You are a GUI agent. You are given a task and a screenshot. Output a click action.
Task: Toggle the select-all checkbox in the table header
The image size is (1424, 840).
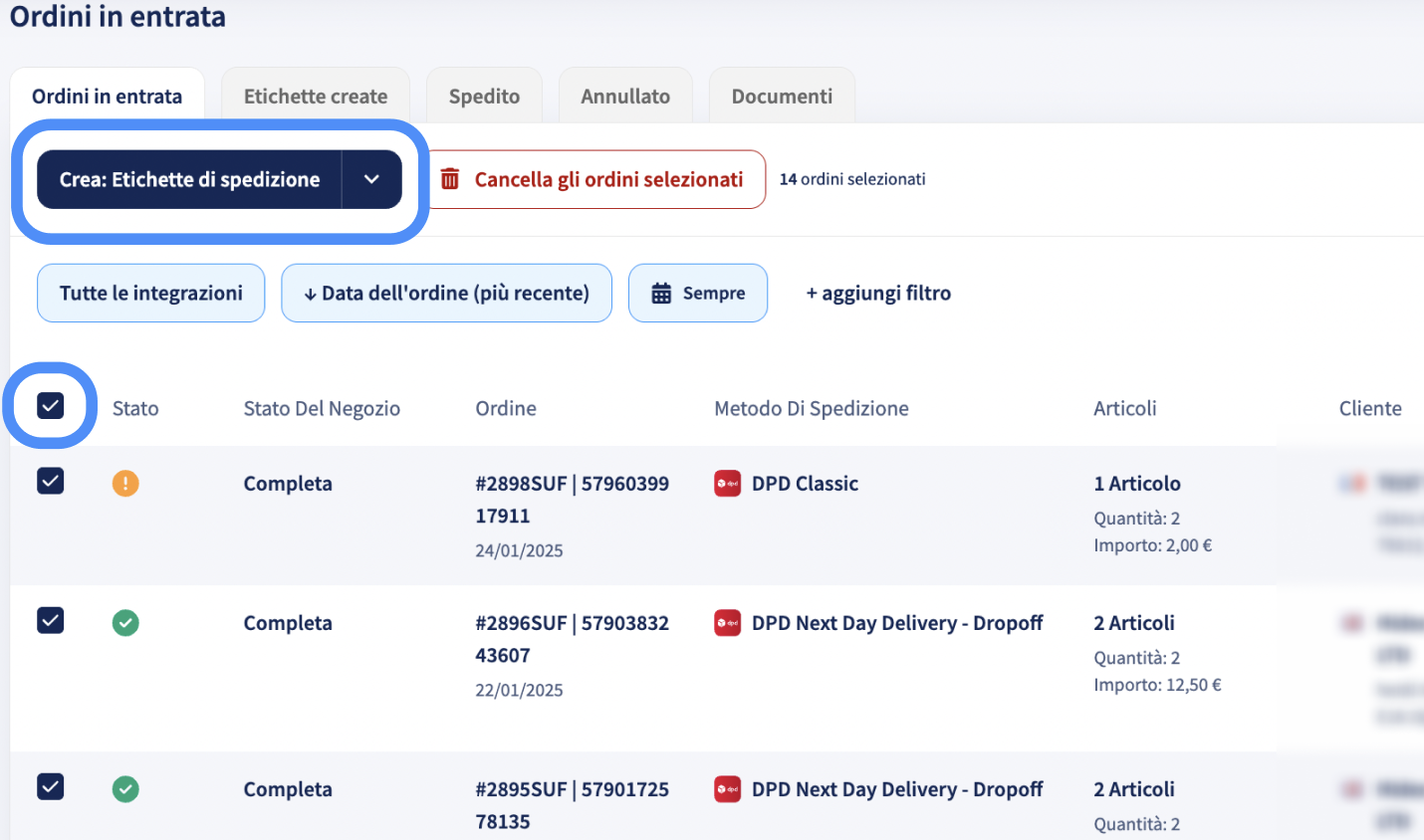click(x=50, y=405)
